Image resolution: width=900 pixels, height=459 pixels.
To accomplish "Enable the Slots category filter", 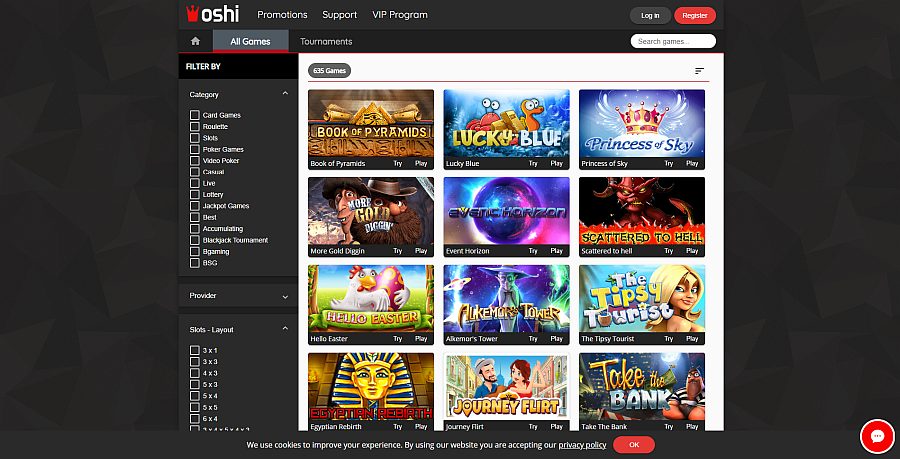I will (x=195, y=138).
